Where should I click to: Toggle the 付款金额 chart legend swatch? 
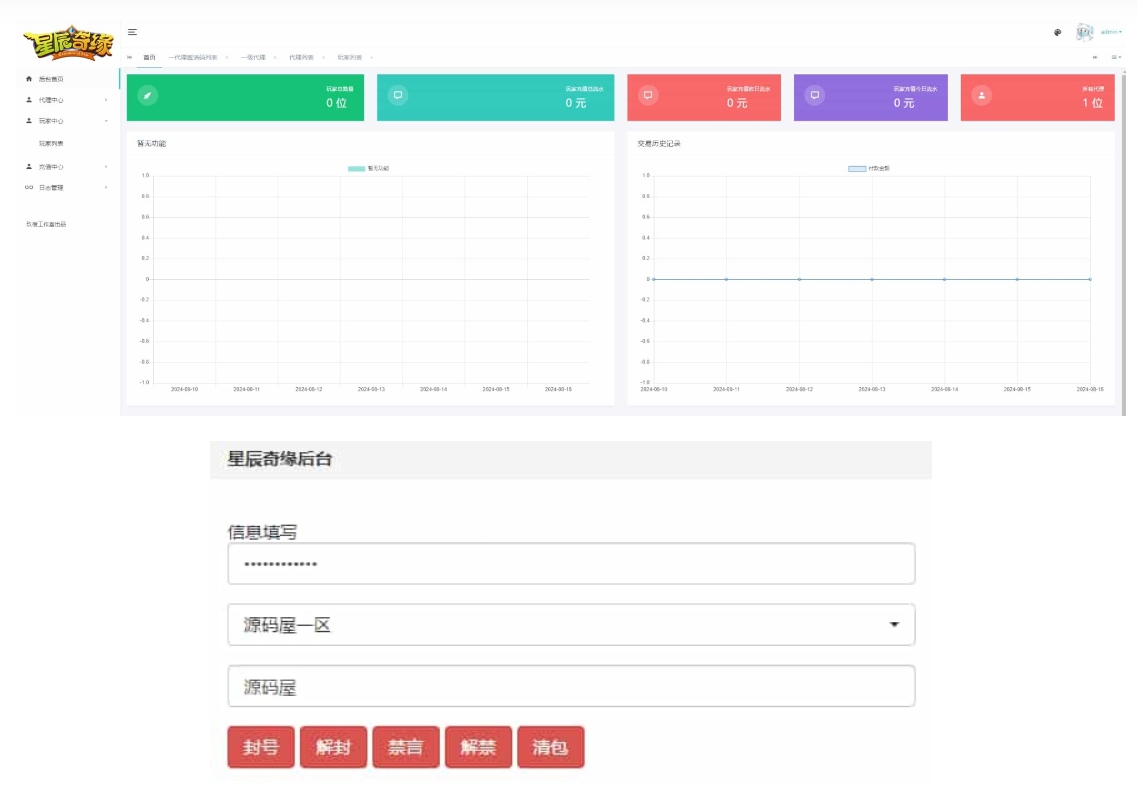[x=856, y=168]
